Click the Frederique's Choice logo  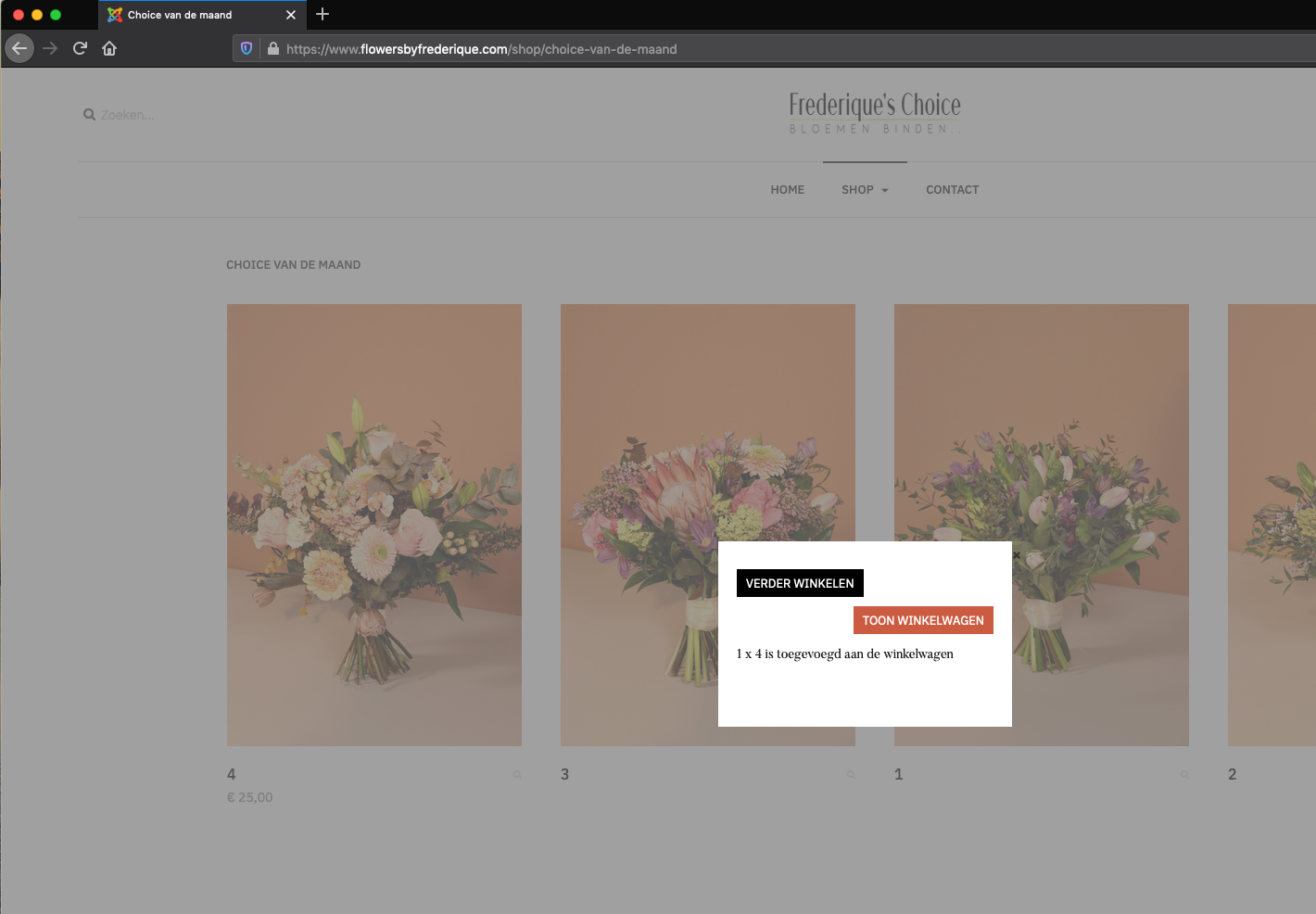click(874, 113)
